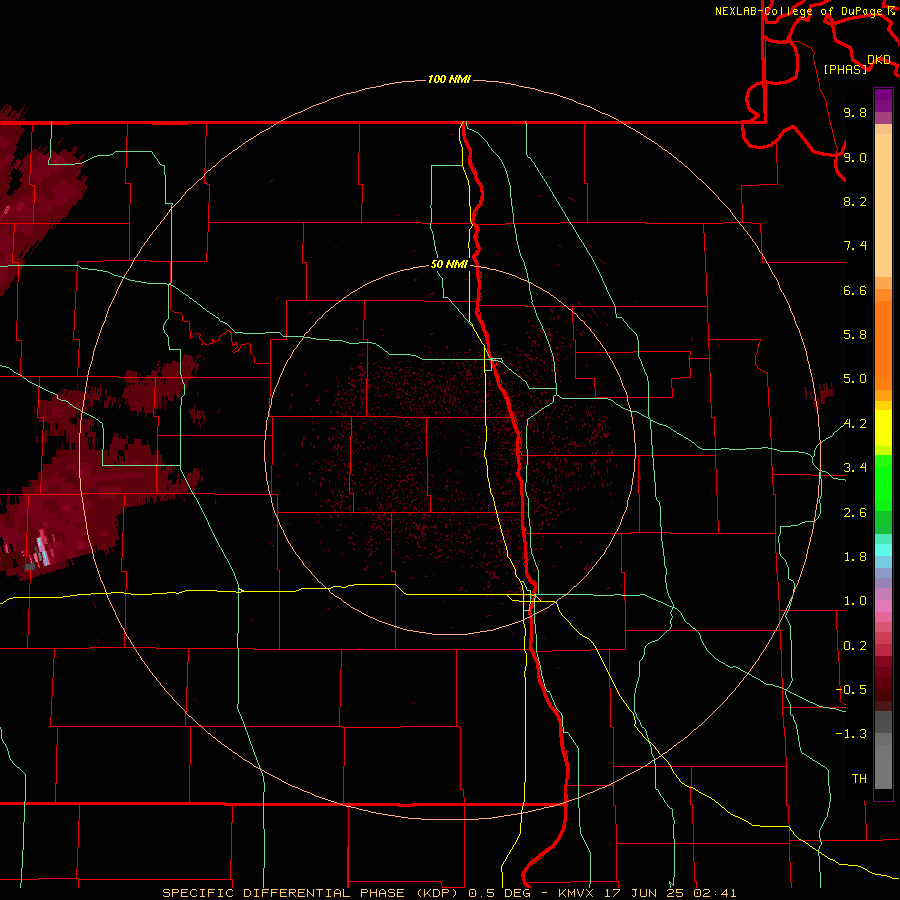Viewport: 900px width, 900px height.
Task: Pick the yellow segment of the color bar
Action: coord(883,428)
